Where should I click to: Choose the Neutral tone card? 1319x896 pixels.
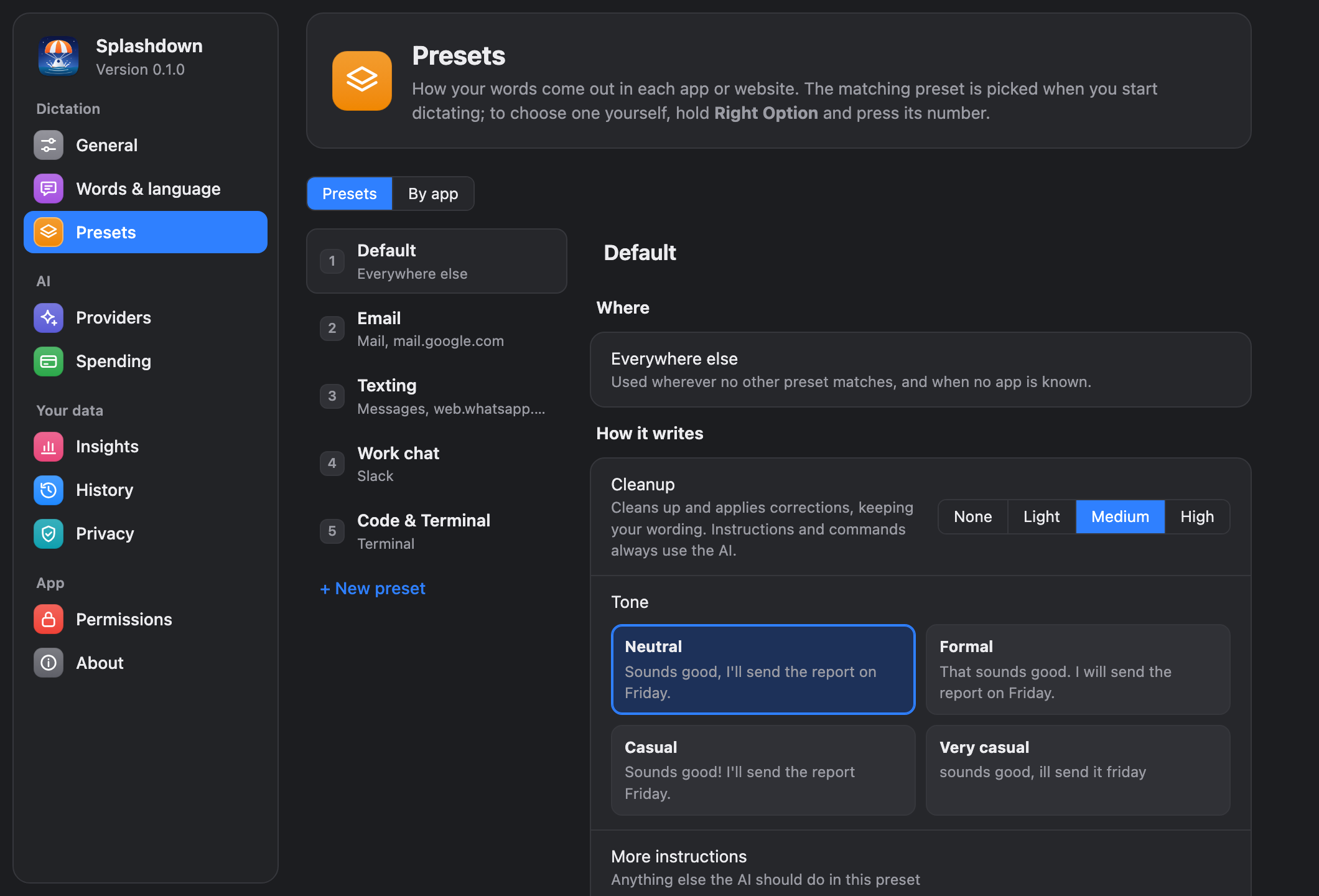[x=763, y=670]
